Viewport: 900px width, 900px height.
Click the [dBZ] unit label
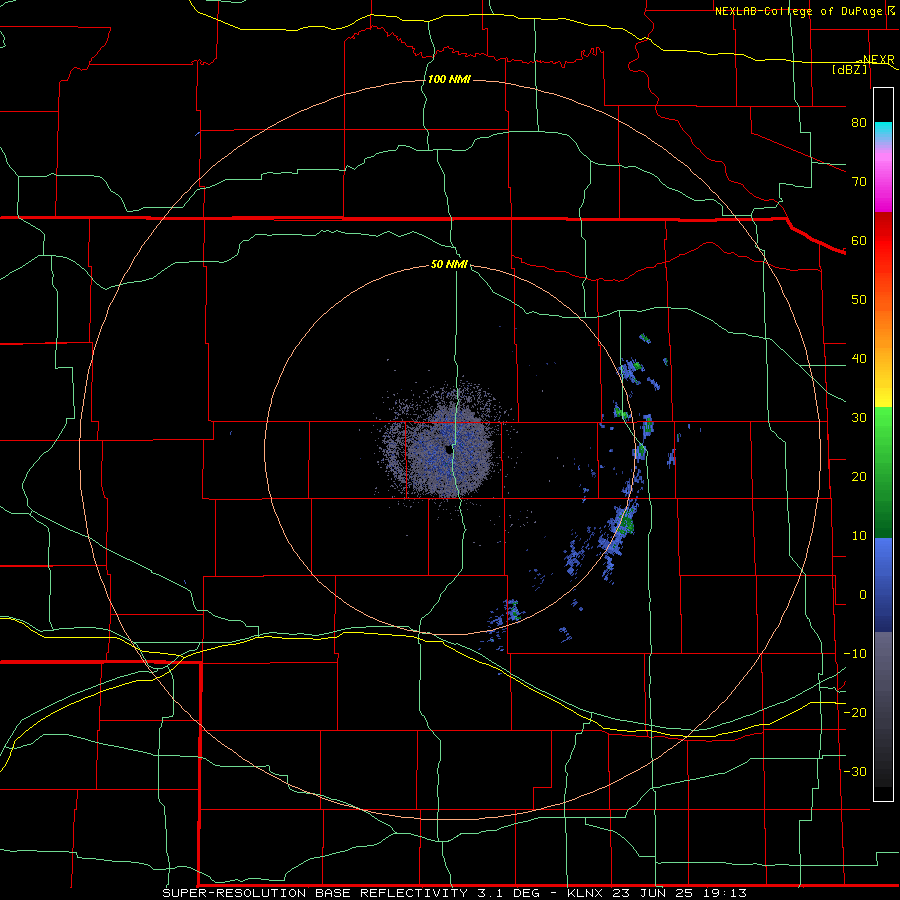pyautogui.click(x=849, y=69)
